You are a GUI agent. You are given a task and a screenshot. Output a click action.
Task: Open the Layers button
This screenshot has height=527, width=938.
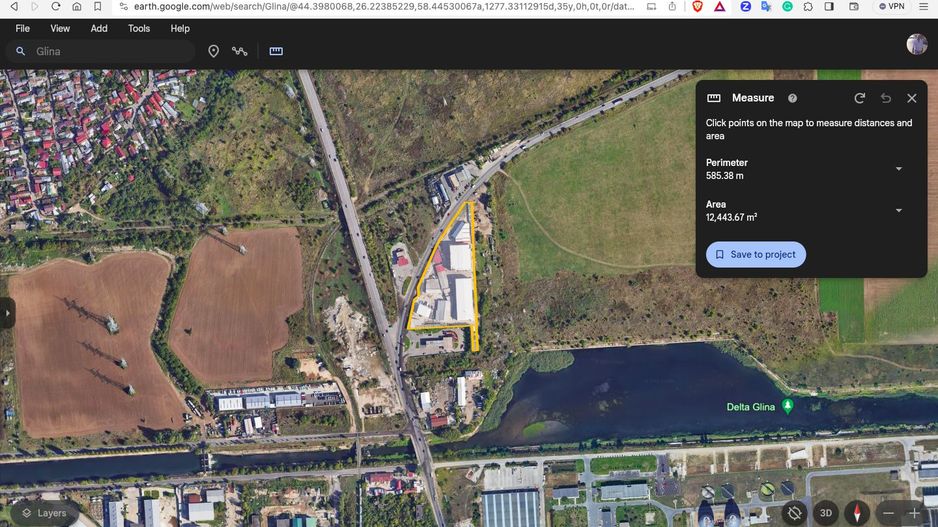44,513
